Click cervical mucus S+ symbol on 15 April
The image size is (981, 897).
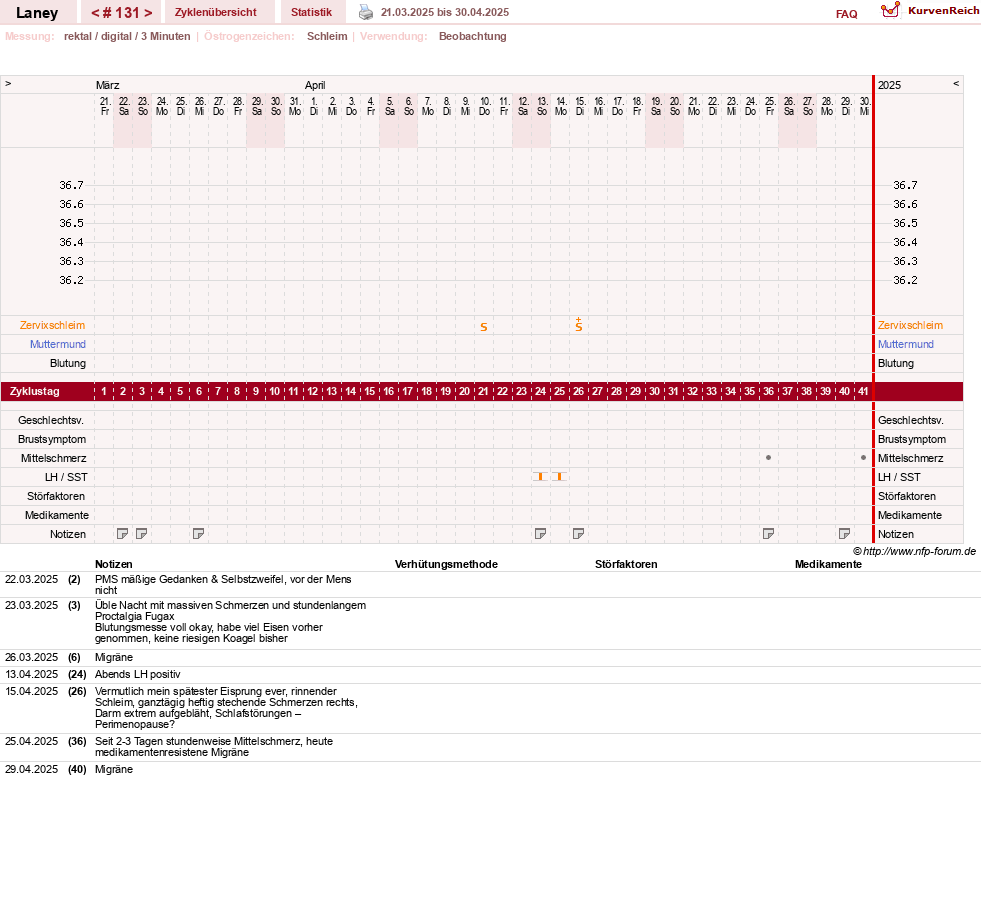coord(579,325)
